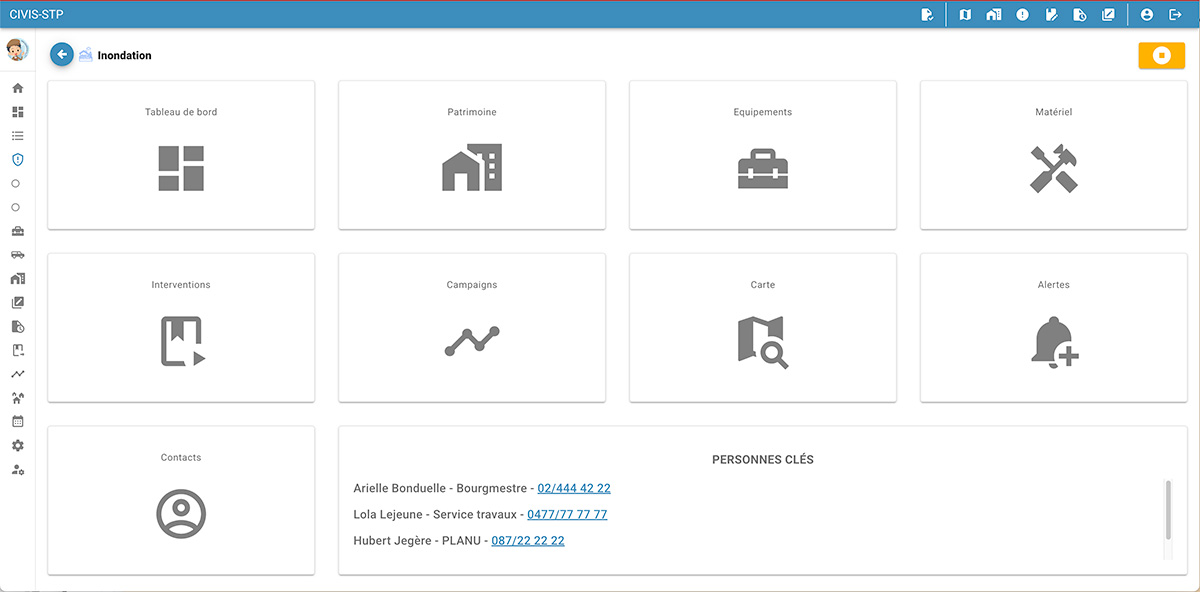Click the PLANU phone number 087/22 22 22

point(528,541)
